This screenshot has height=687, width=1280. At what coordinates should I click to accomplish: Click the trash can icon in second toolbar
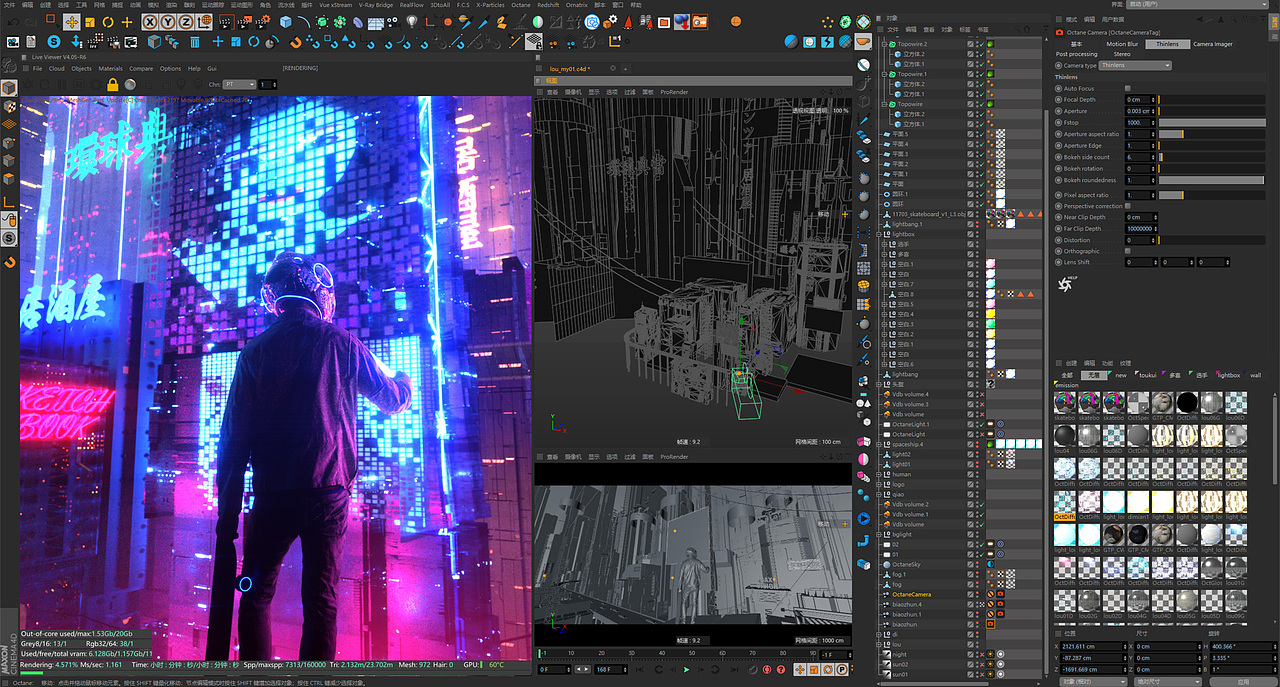tap(195, 42)
